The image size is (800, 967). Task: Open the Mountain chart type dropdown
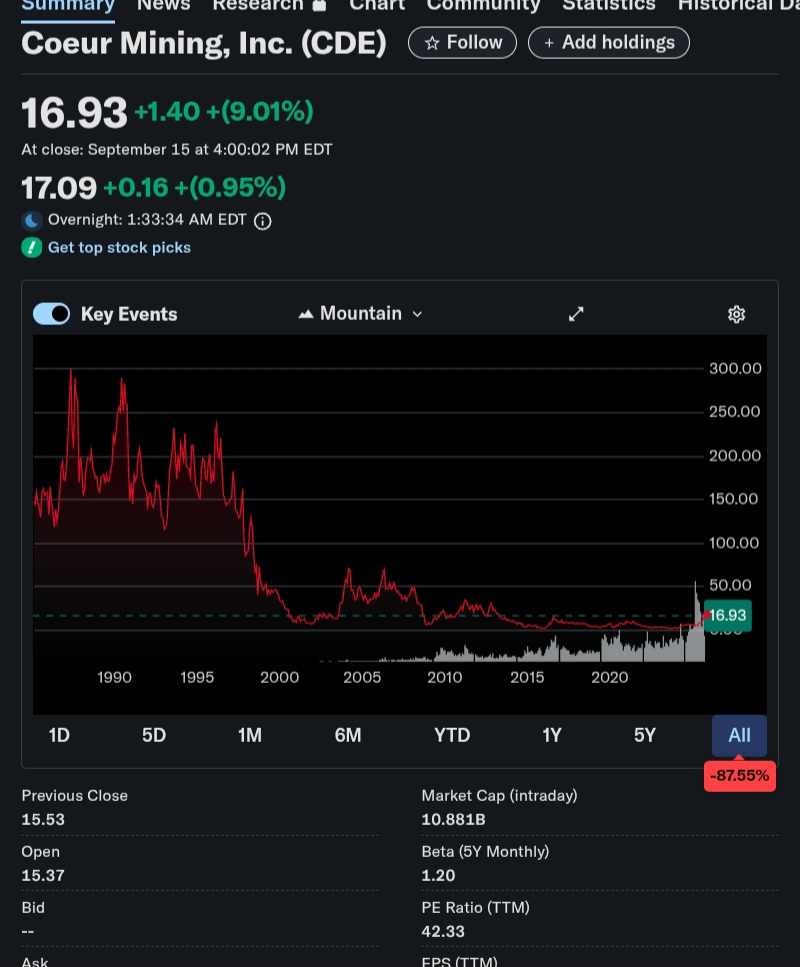[361, 314]
